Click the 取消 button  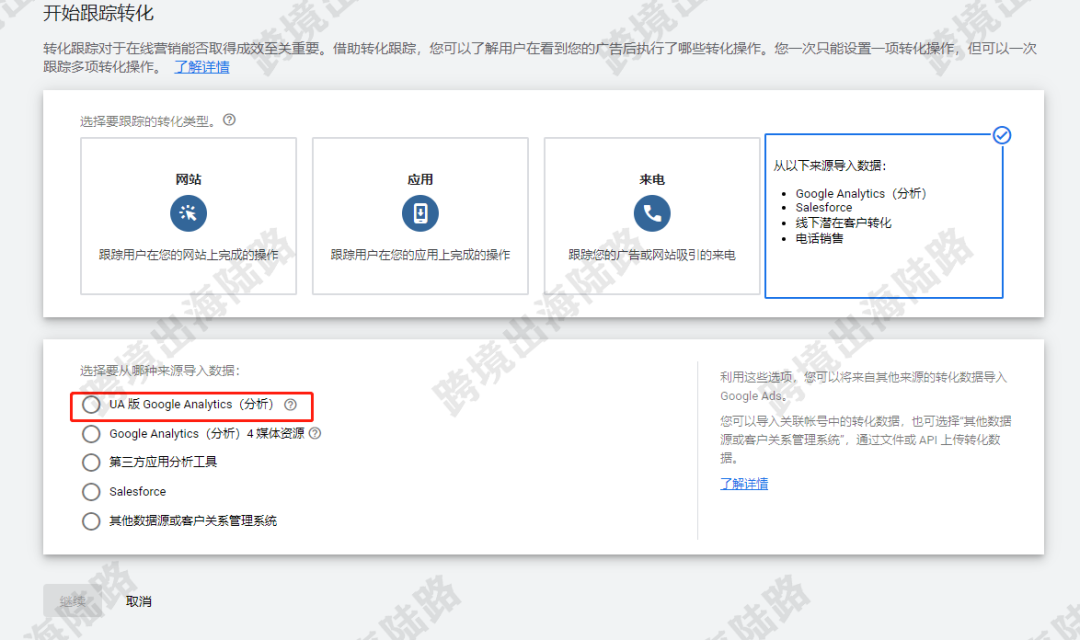click(138, 601)
